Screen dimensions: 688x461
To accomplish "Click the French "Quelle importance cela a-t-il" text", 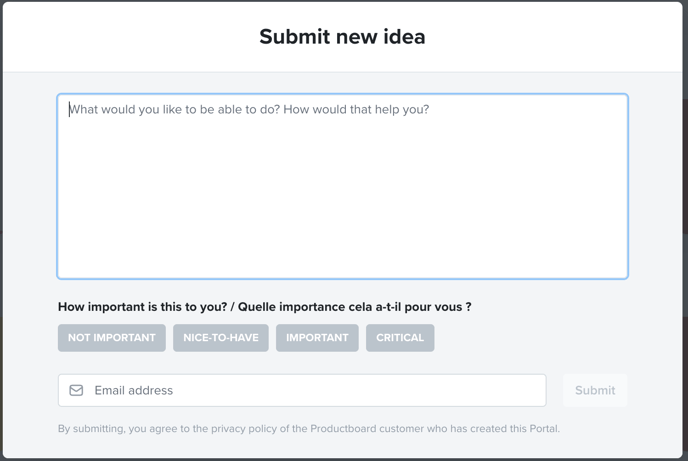I will (x=319, y=307).
